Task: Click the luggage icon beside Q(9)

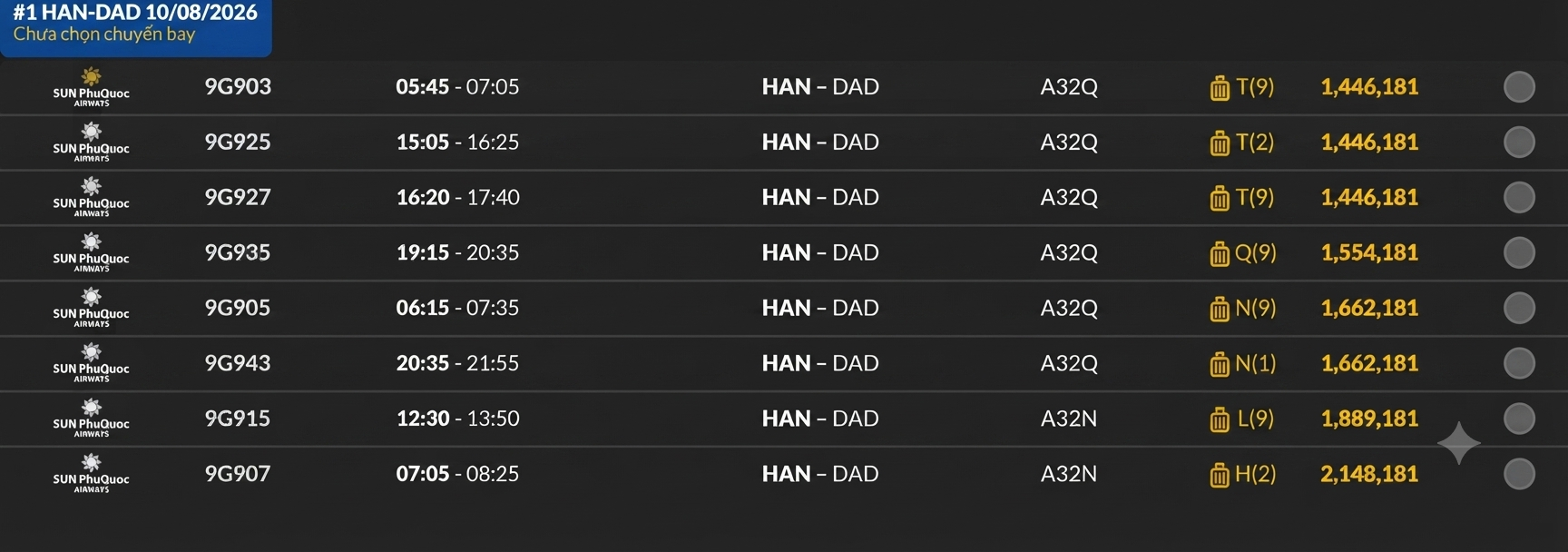Action: click(1220, 254)
